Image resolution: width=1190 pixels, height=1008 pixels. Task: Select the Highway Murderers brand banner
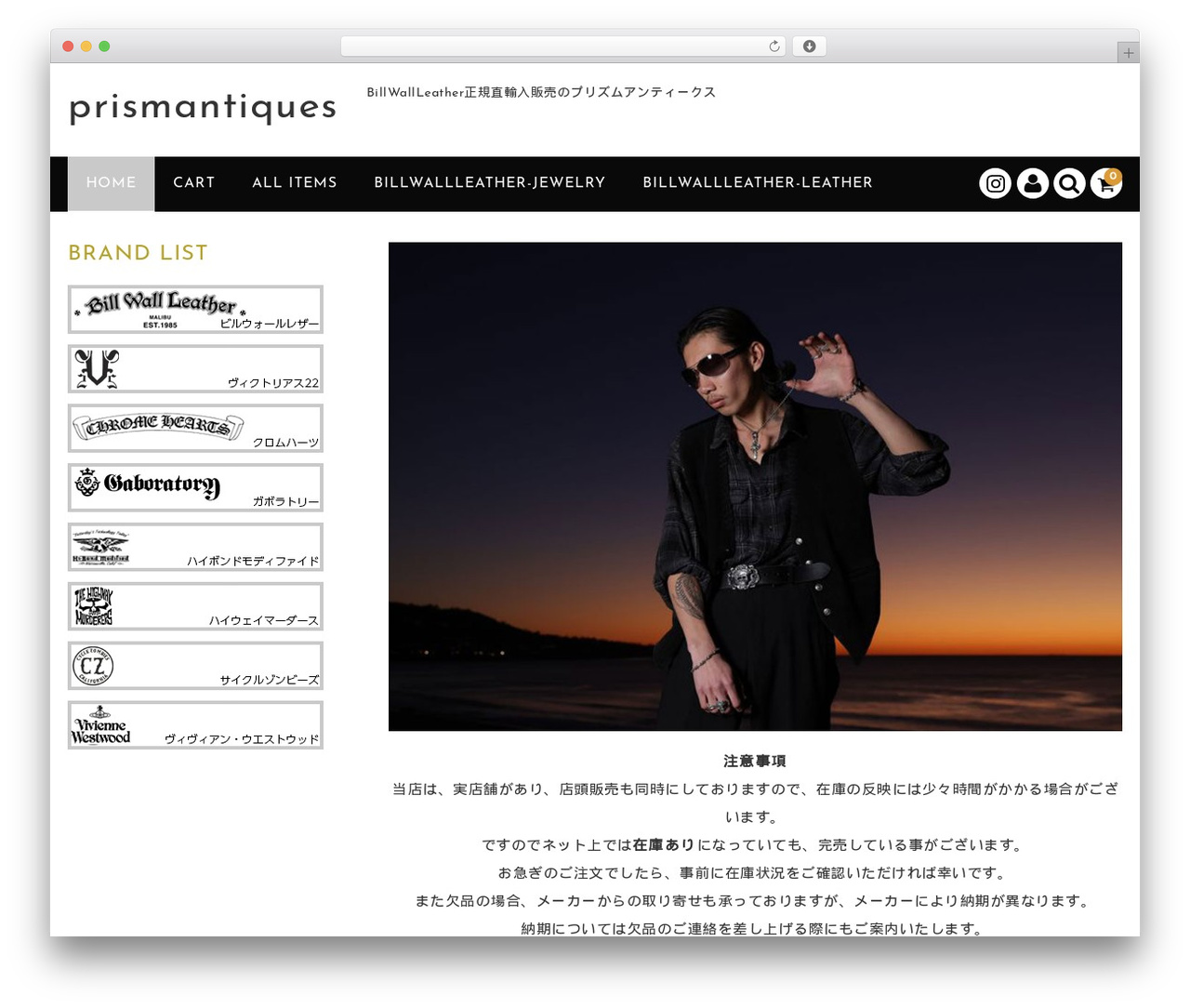(195, 606)
